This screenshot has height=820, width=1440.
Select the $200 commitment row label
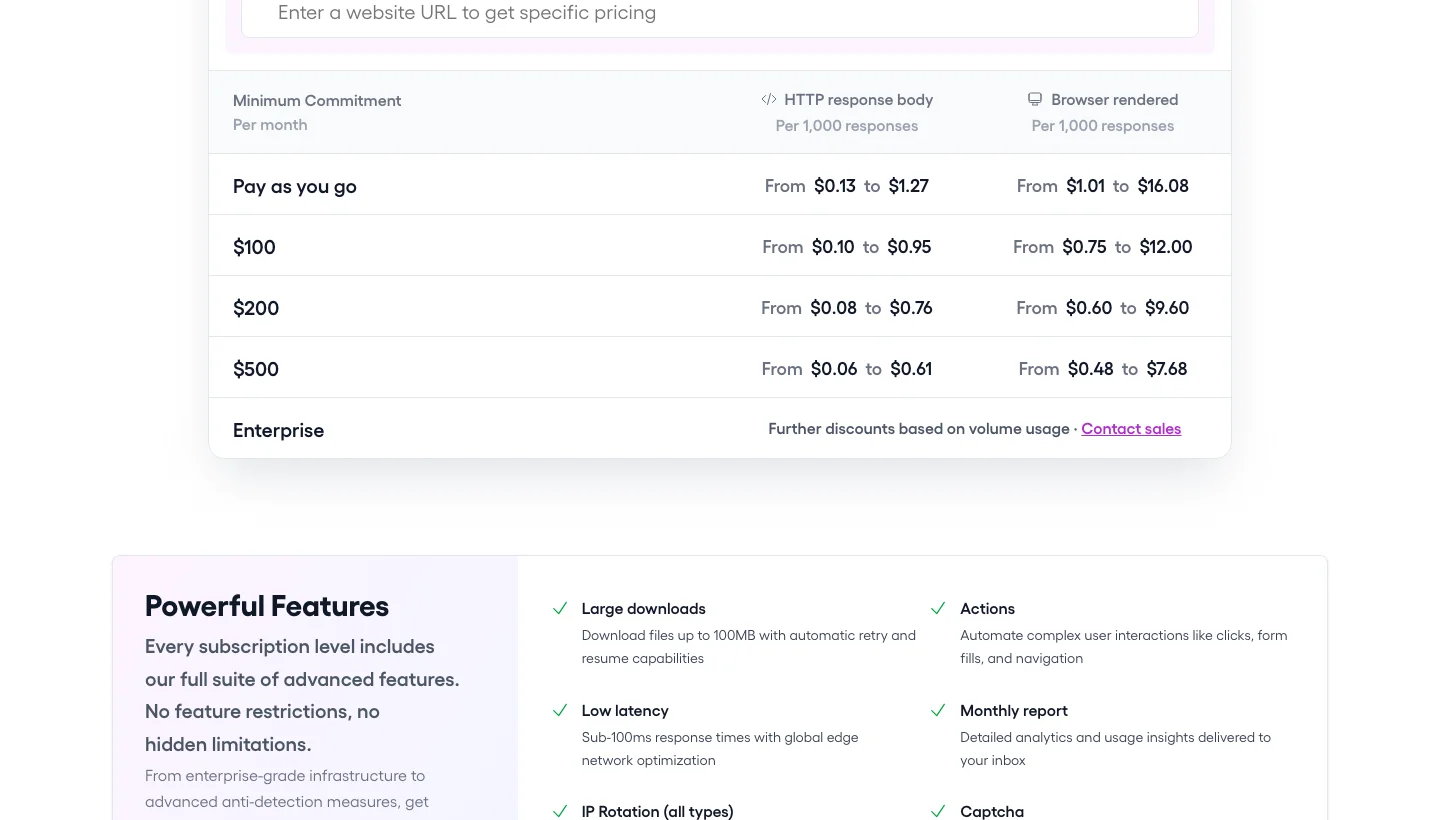256,308
